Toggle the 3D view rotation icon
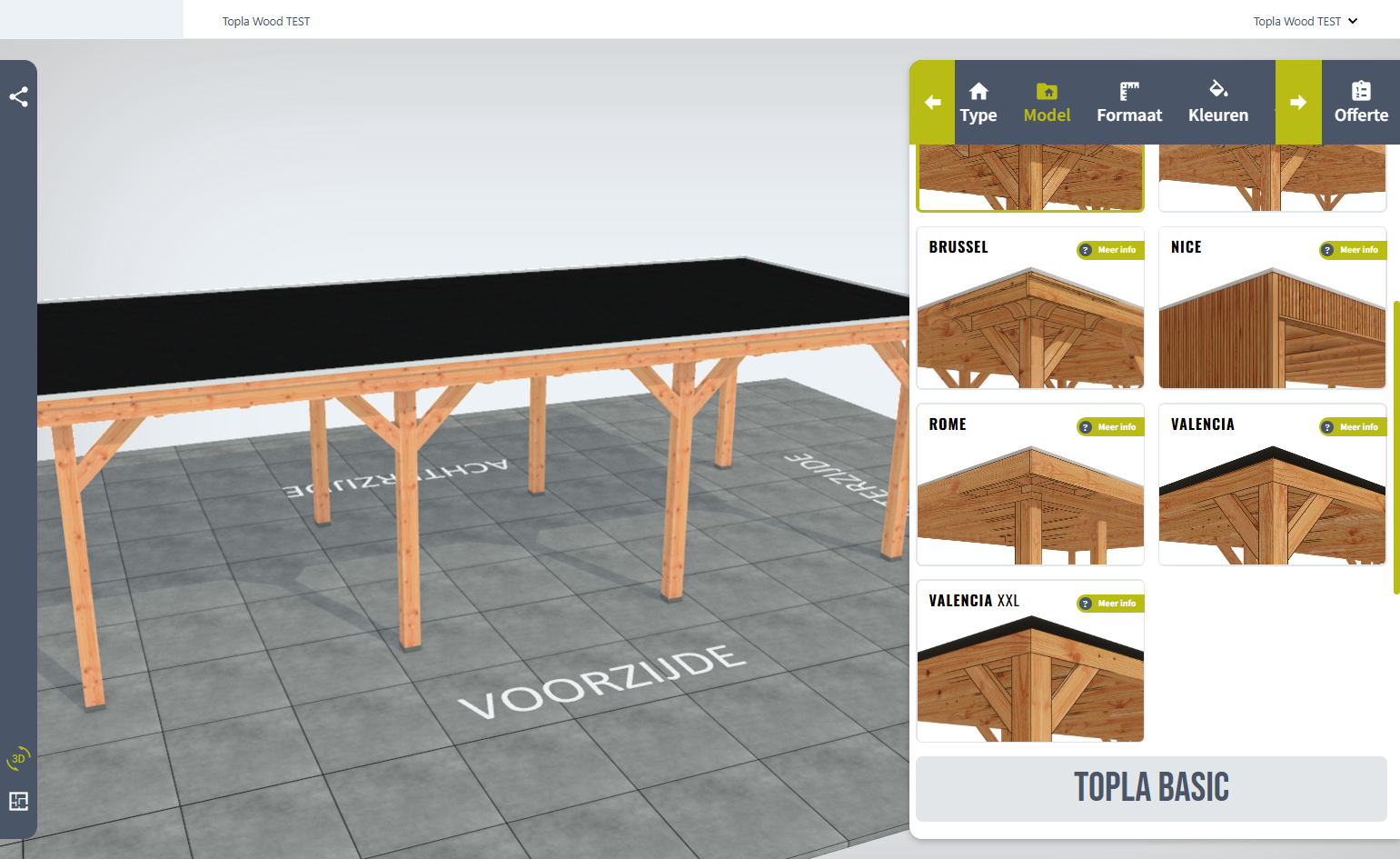 tap(18, 758)
